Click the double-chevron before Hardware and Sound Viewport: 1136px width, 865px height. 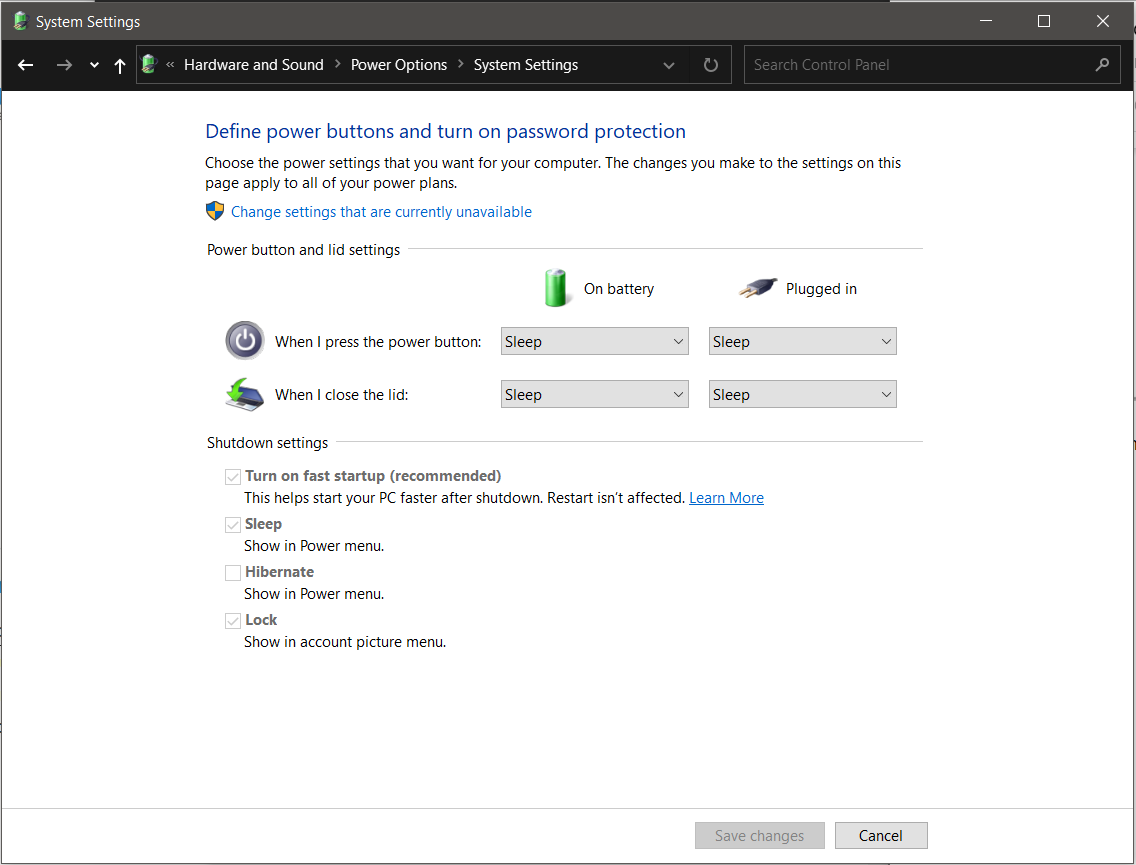(x=170, y=64)
